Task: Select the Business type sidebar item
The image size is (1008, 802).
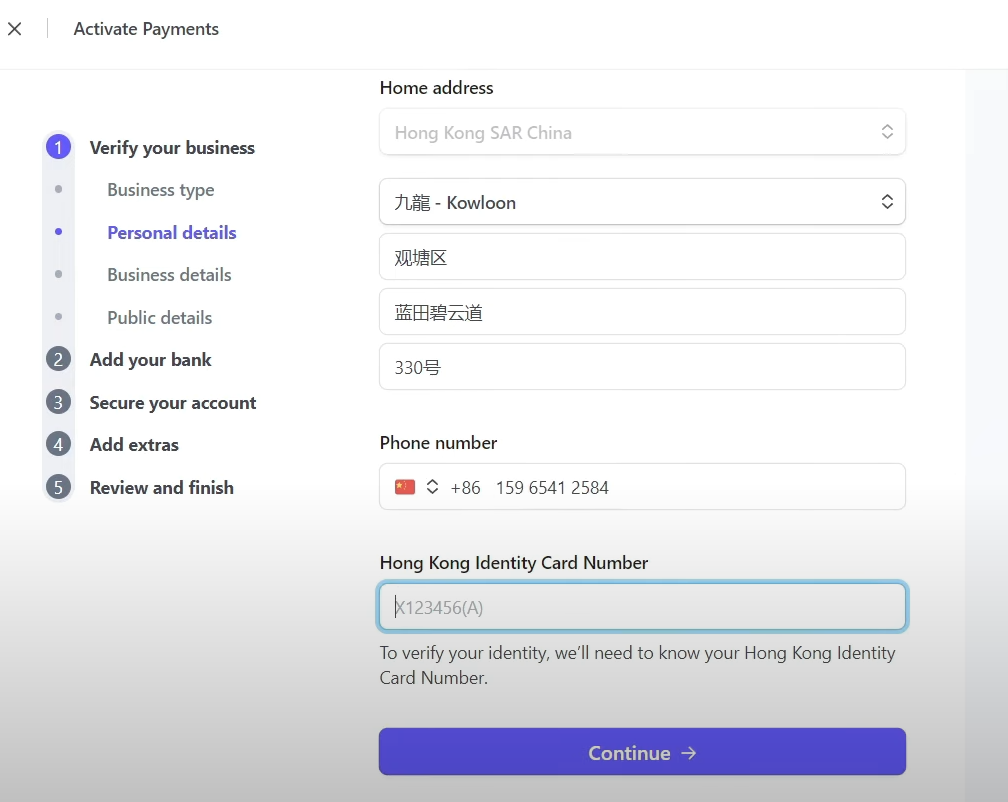Action: (x=160, y=190)
